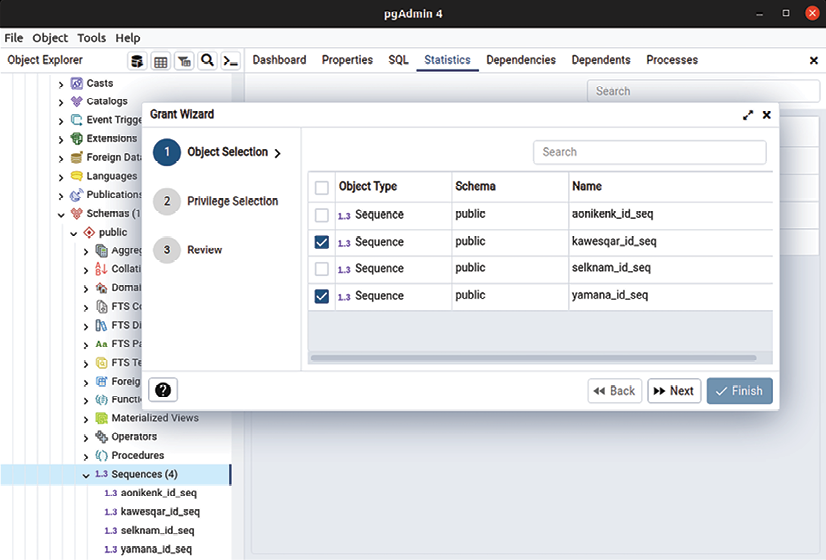
Task: Switch to the SQL tab
Action: [x=398, y=60]
